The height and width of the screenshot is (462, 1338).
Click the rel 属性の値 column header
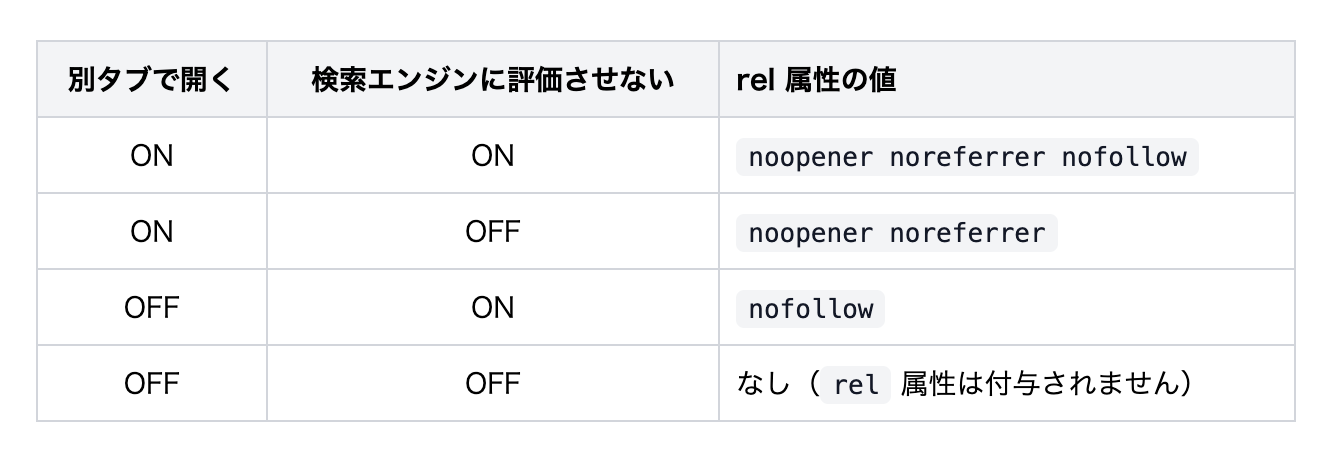tap(815, 80)
